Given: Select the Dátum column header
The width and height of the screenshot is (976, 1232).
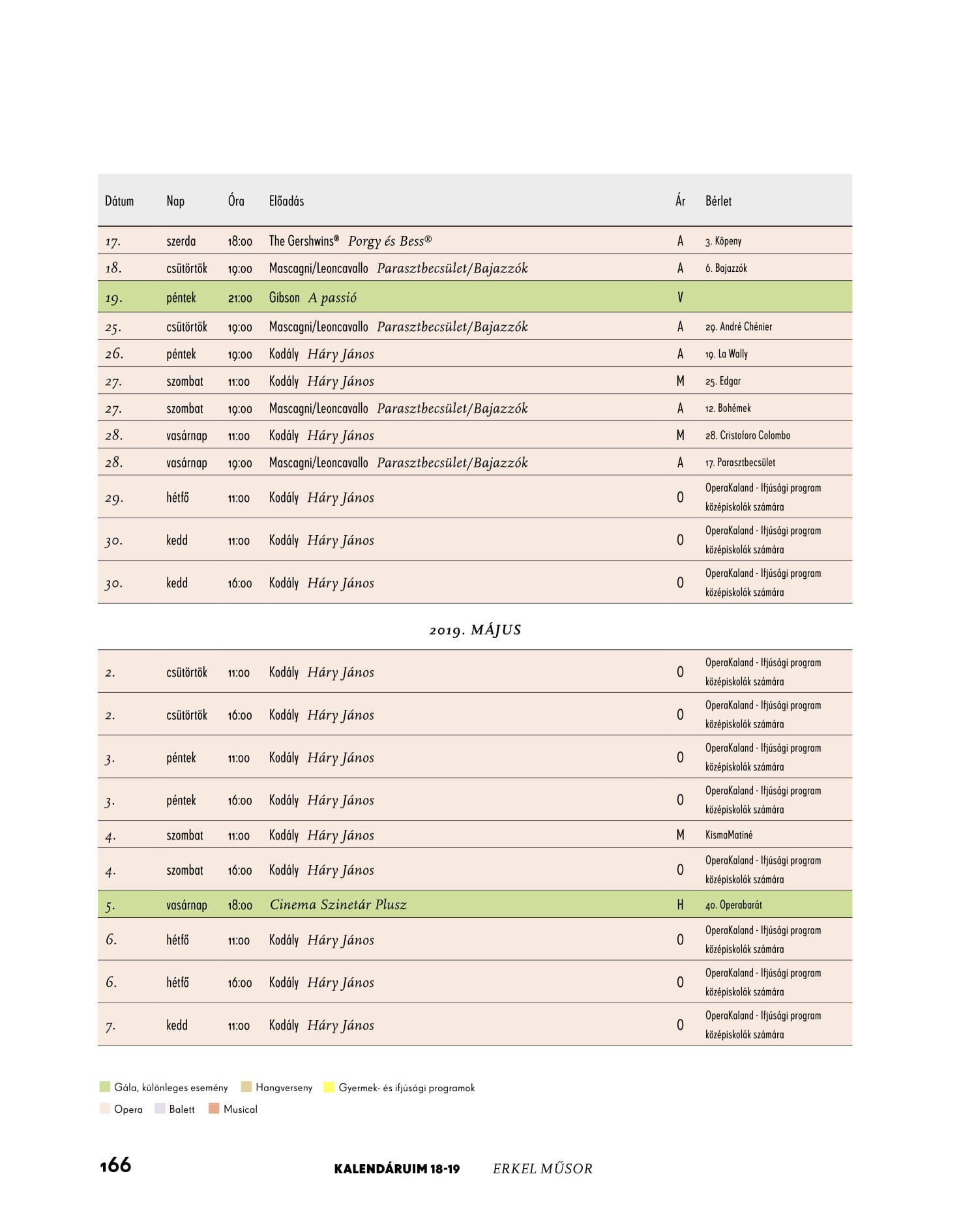Looking at the screenshot, I should tap(119, 201).
